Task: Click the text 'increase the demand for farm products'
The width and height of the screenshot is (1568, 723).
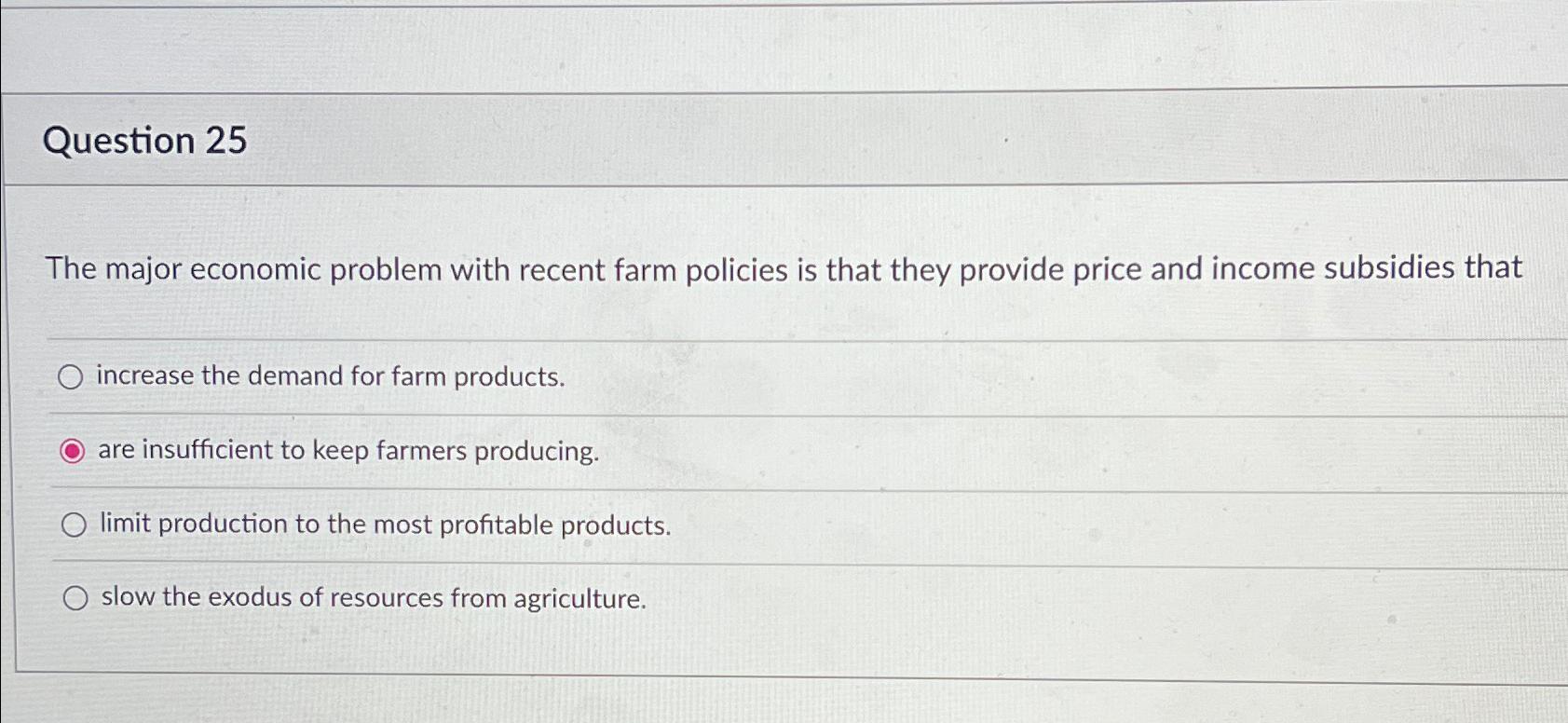Action: tap(331, 376)
